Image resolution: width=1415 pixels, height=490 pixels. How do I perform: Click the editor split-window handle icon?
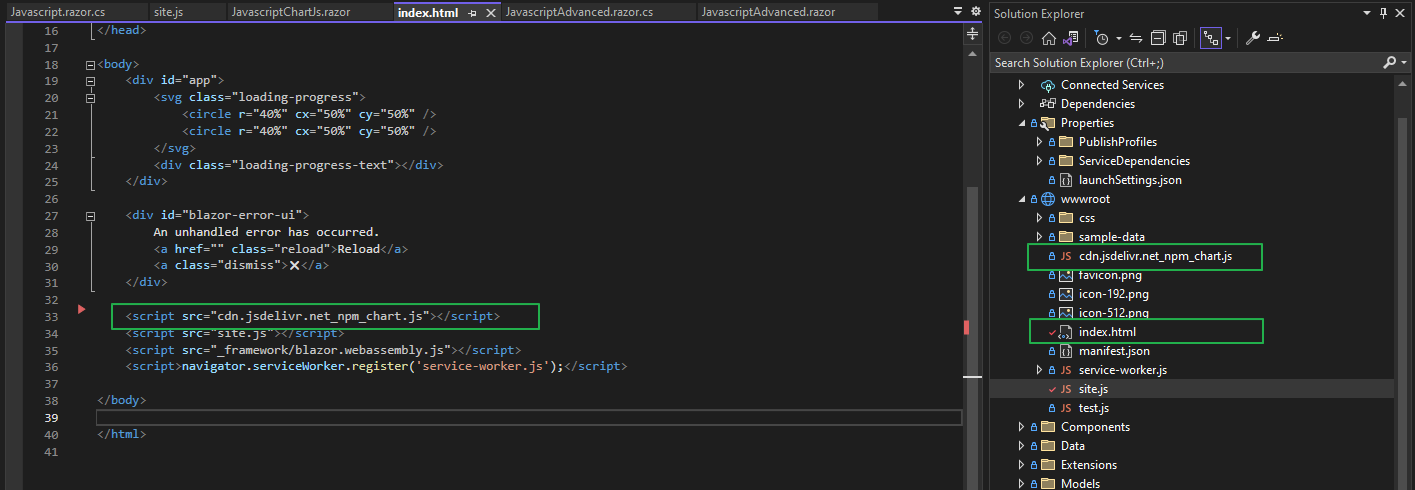[971, 33]
